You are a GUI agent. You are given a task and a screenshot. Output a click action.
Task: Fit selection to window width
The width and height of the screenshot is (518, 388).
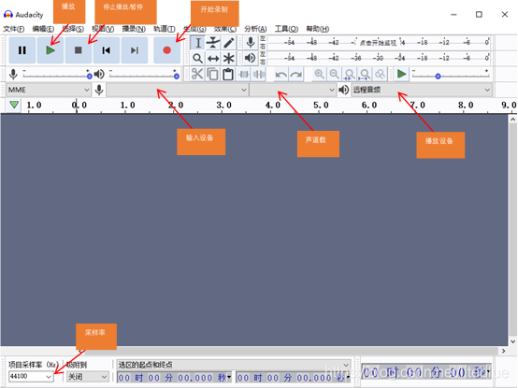pyautogui.click(x=349, y=74)
